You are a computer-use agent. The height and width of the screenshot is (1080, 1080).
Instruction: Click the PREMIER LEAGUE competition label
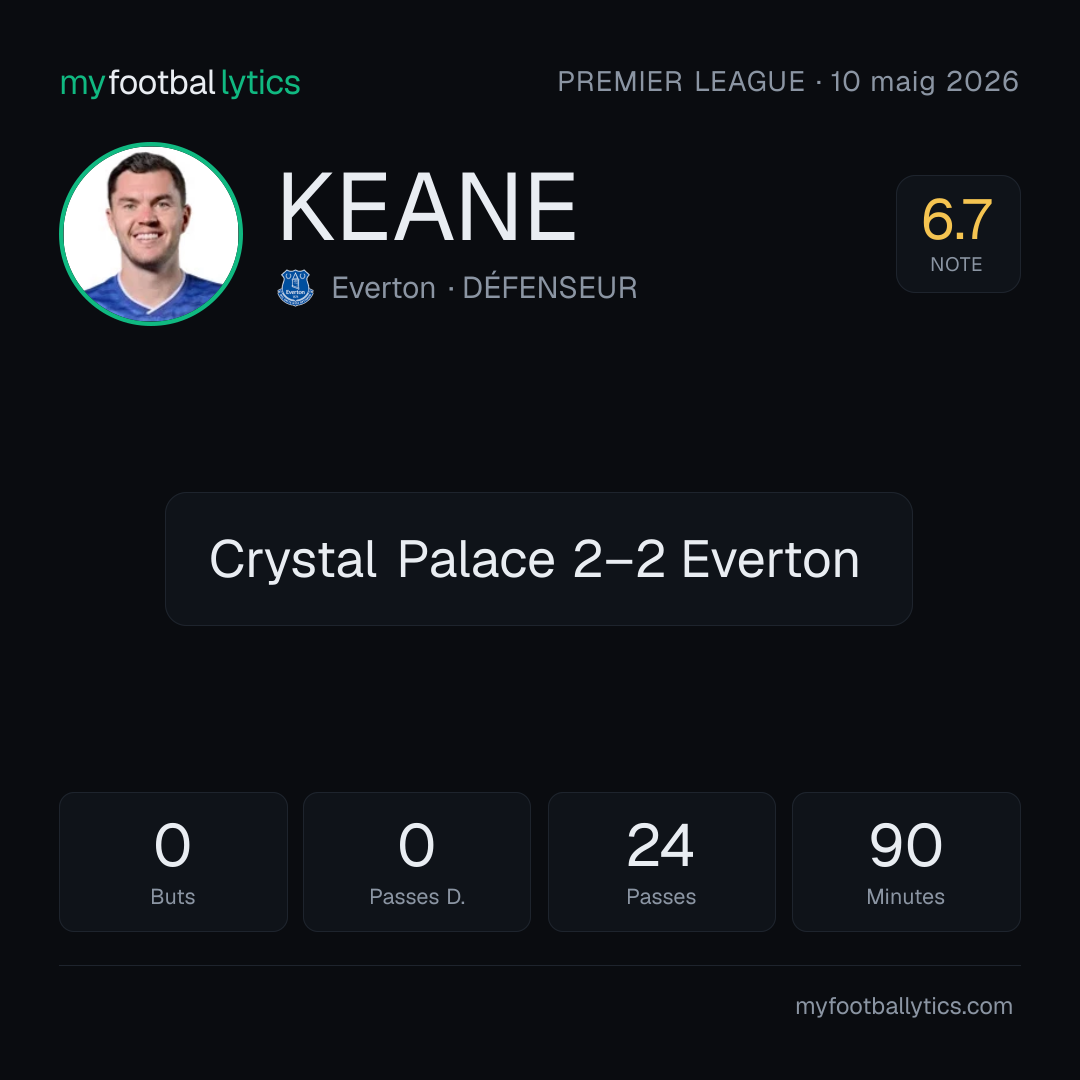click(x=681, y=81)
